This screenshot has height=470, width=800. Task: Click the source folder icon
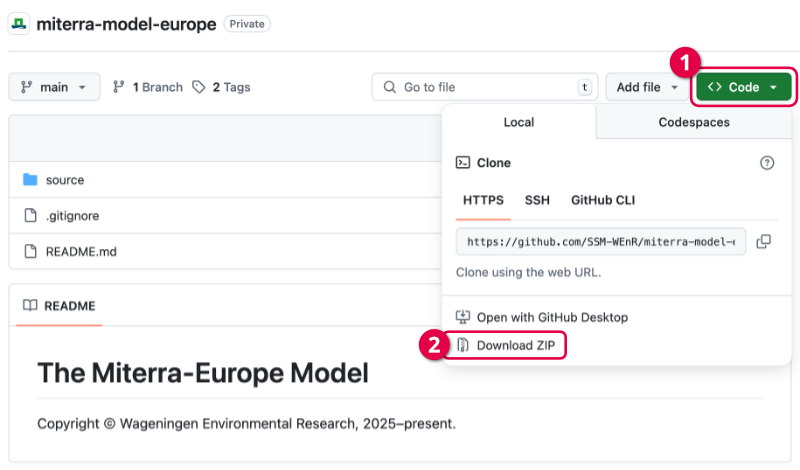point(30,180)
